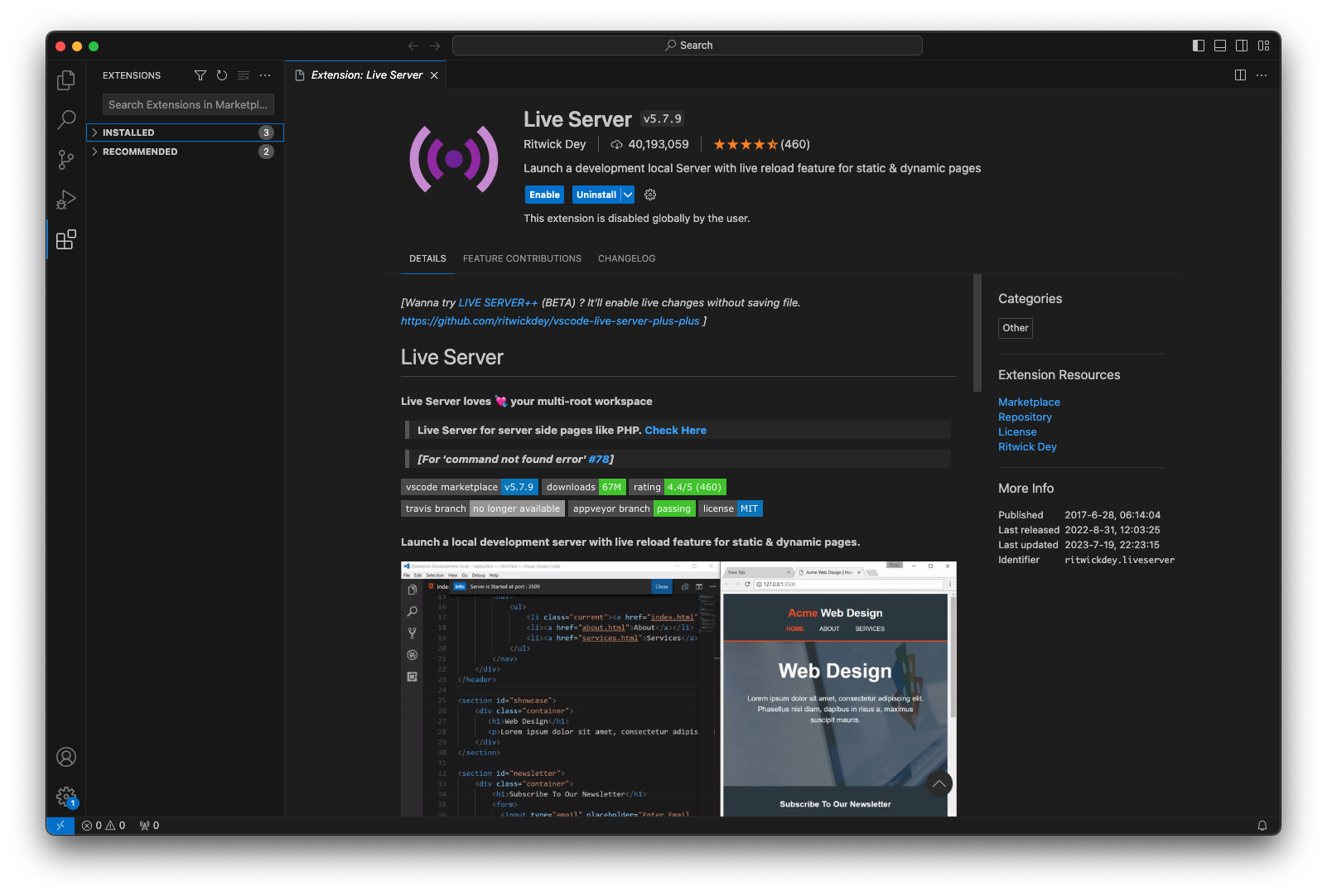Open the star rating reviews (460)
This screenshot has width=1327, height=896.
click(761, 144)
